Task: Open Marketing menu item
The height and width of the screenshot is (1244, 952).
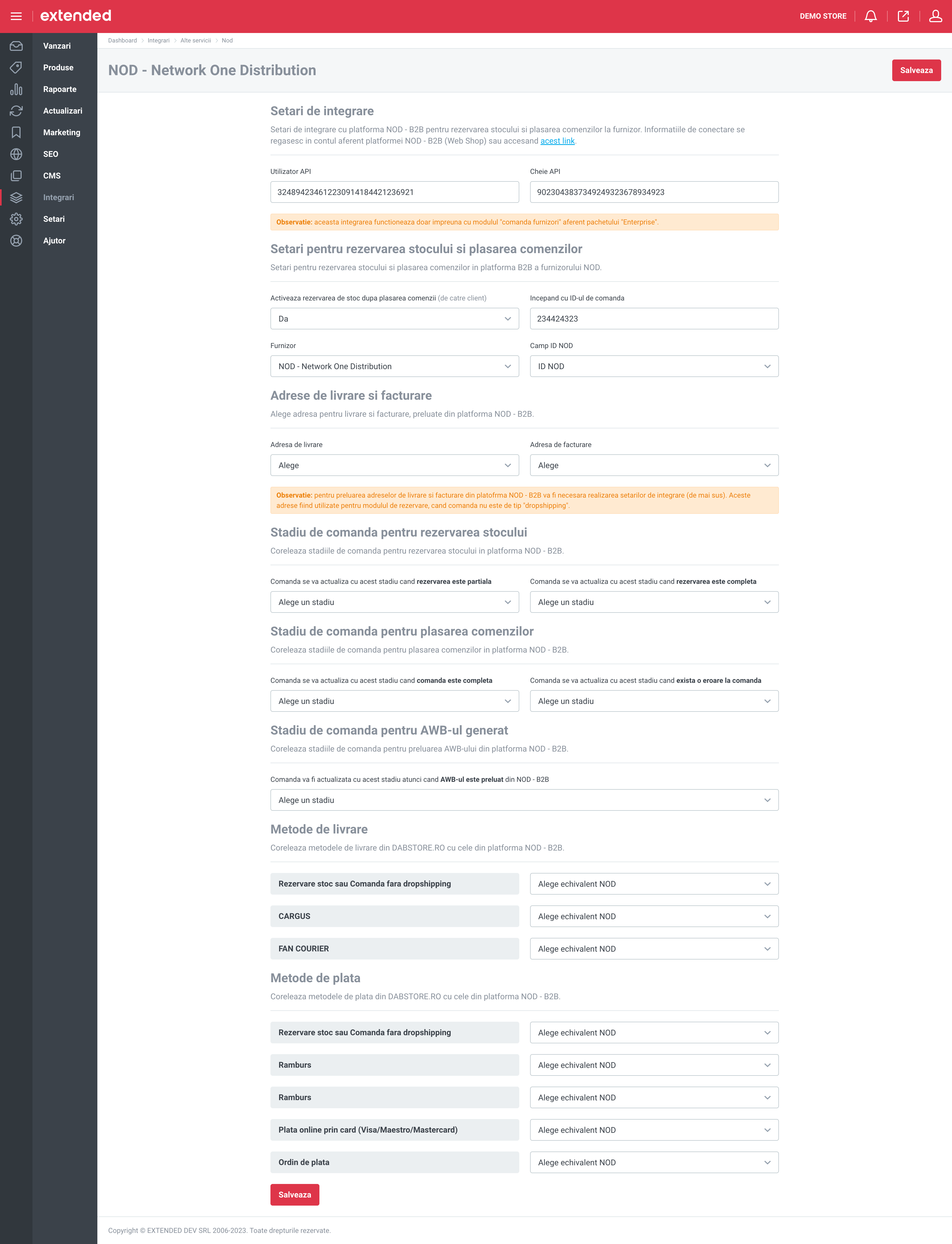Action: (62, 133)
